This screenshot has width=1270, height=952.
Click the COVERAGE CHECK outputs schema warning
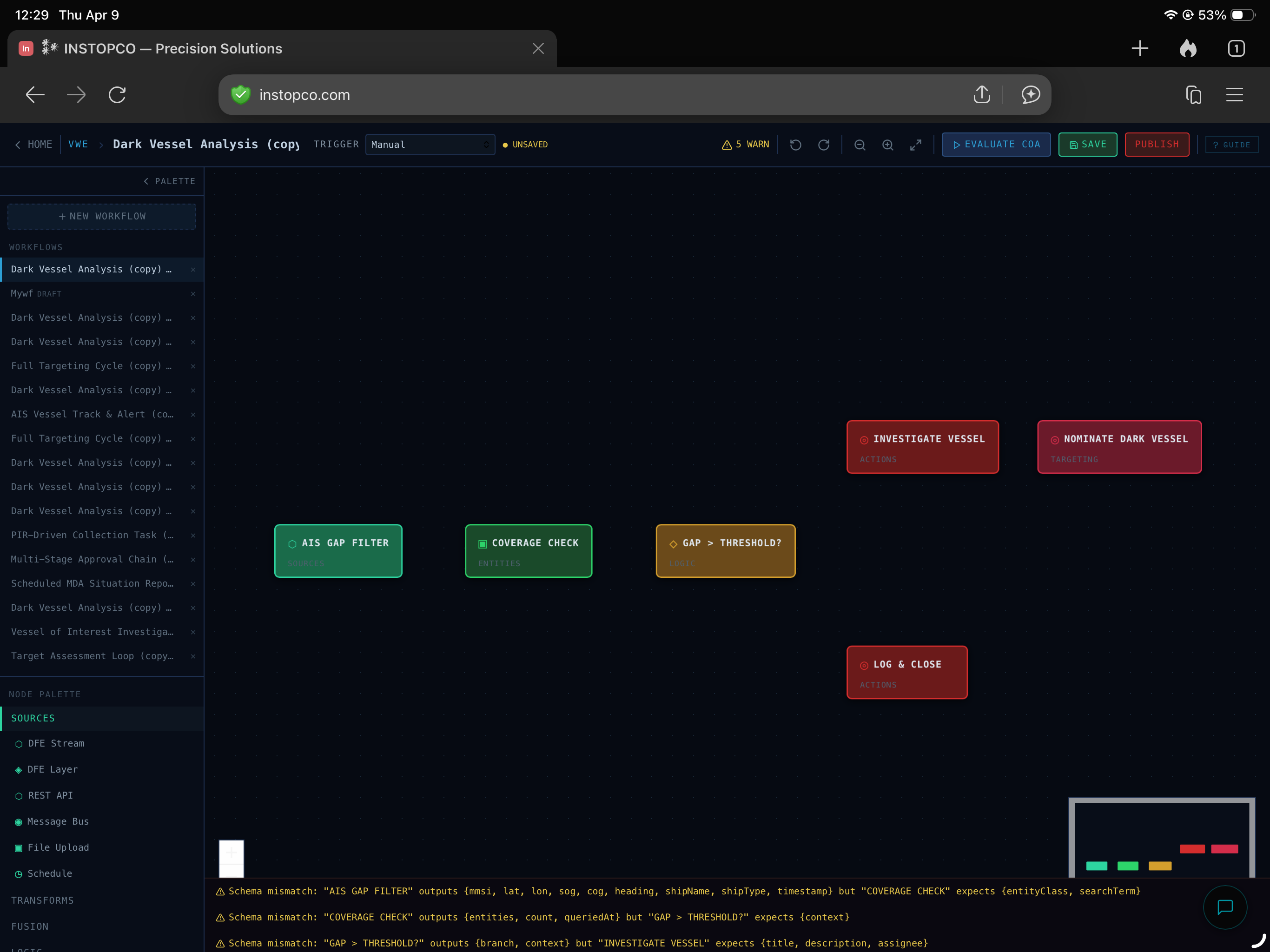532,917
